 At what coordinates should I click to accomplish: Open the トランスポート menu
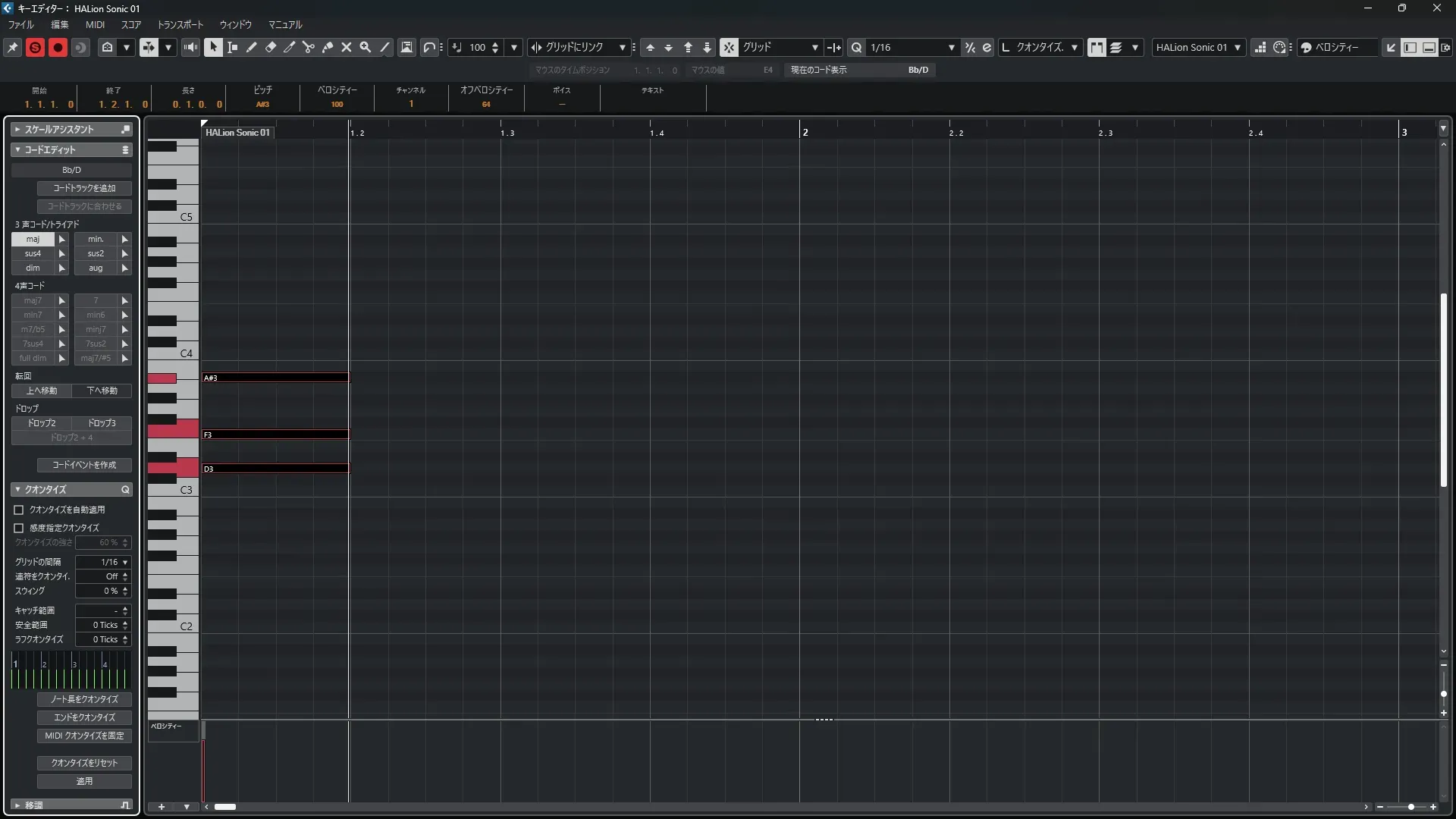pos(180,24)
